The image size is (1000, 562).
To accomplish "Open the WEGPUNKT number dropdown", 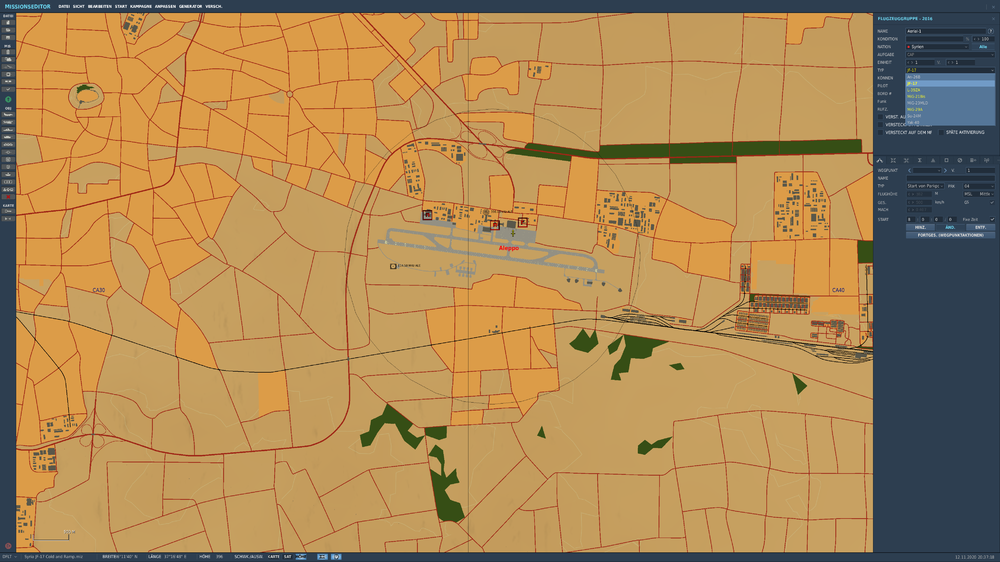I will [927, 170].
